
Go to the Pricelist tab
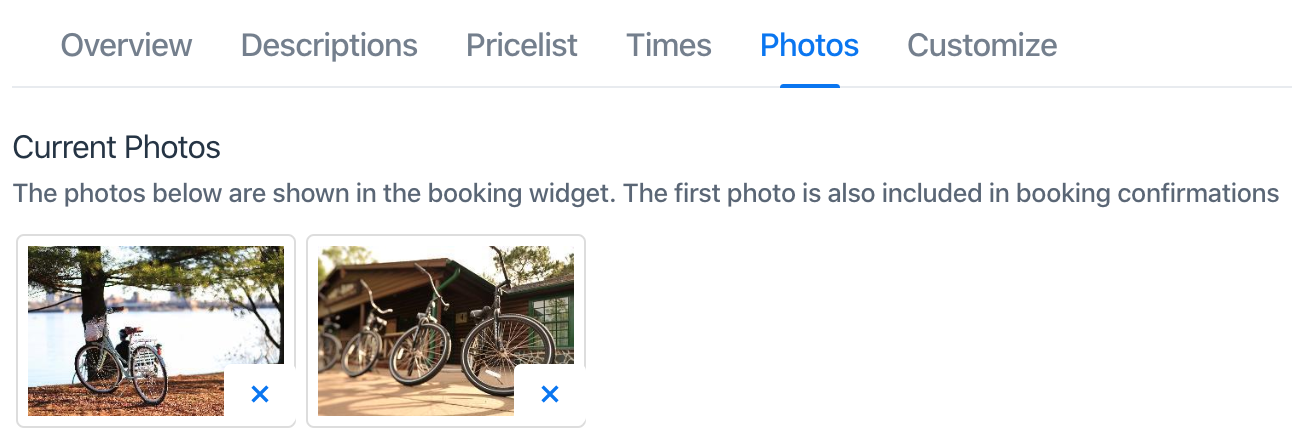[x=522, y=45]
